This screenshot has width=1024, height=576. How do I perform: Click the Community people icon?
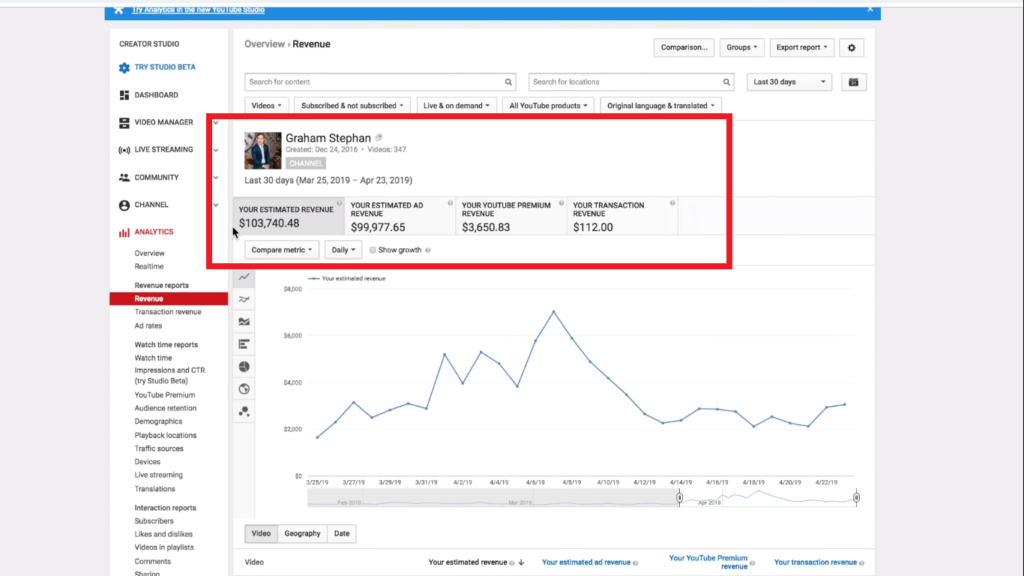[x=124, y=178]
